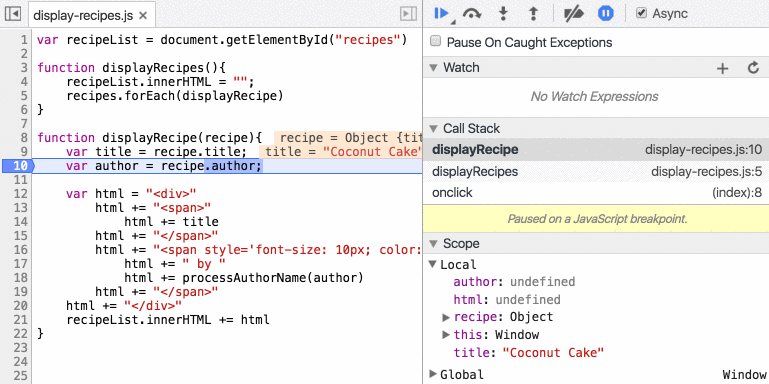Select the displayRecipes call stack frame

click(x=596, y=172)
